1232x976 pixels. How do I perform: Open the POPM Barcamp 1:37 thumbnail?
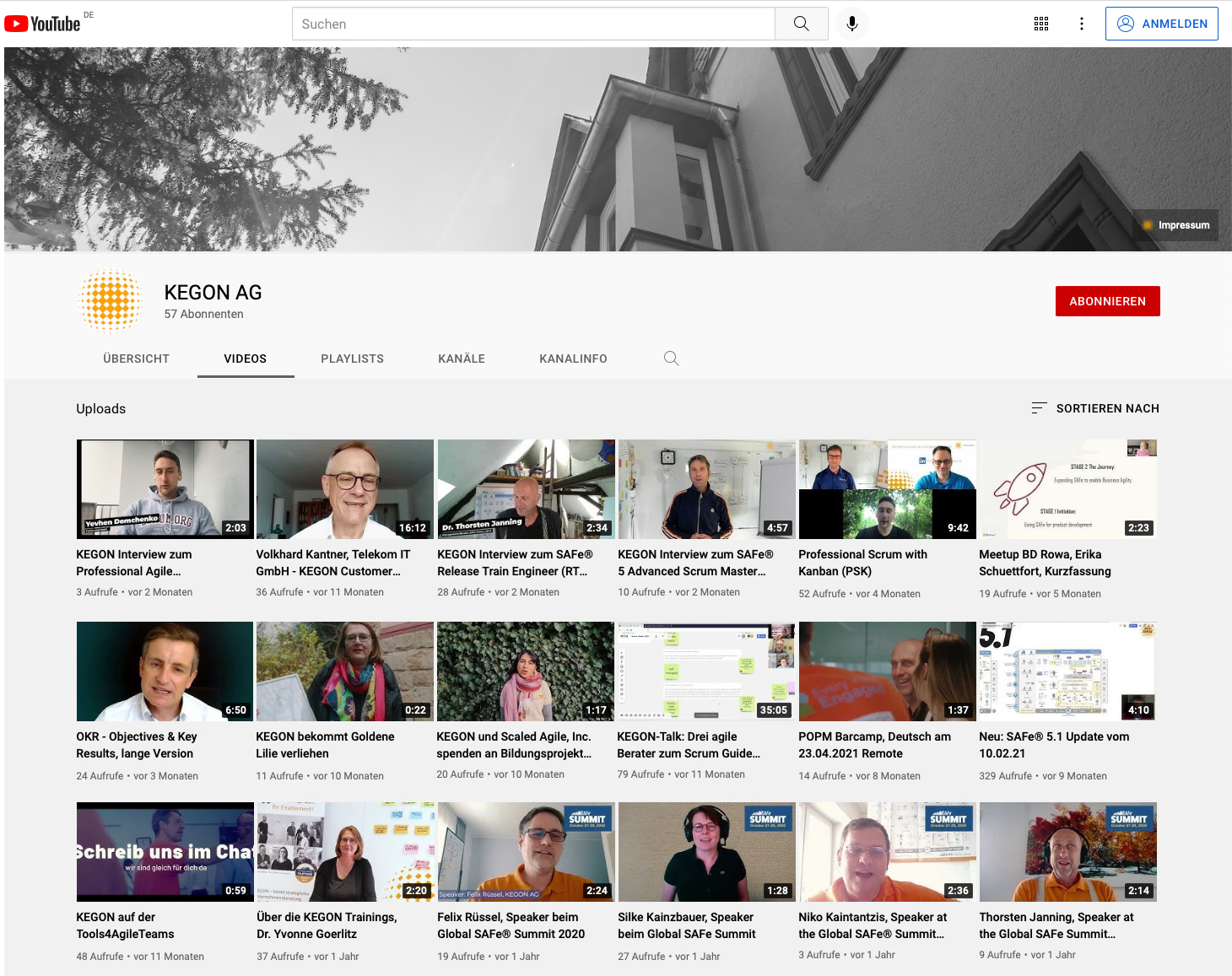(x=887, y=671)
